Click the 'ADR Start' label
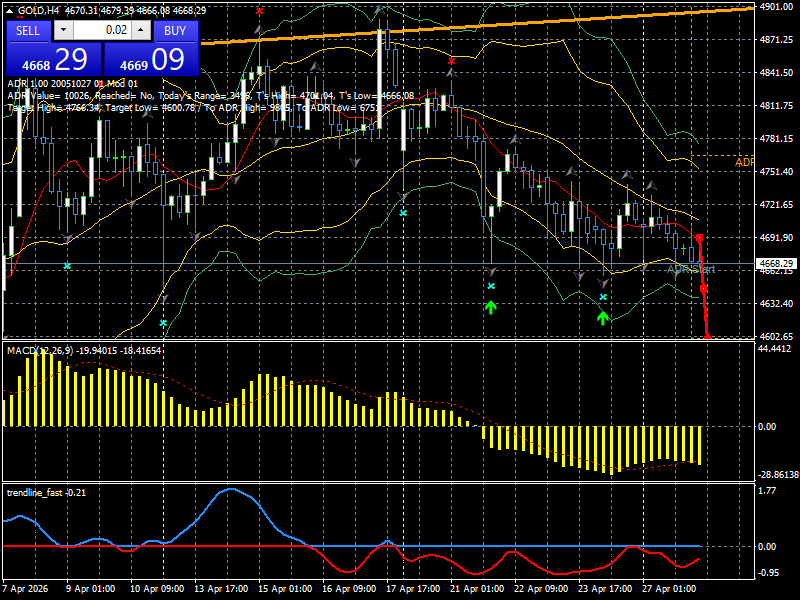The width and height of the screenshot is (800, 600). click(x=691, y=269)
